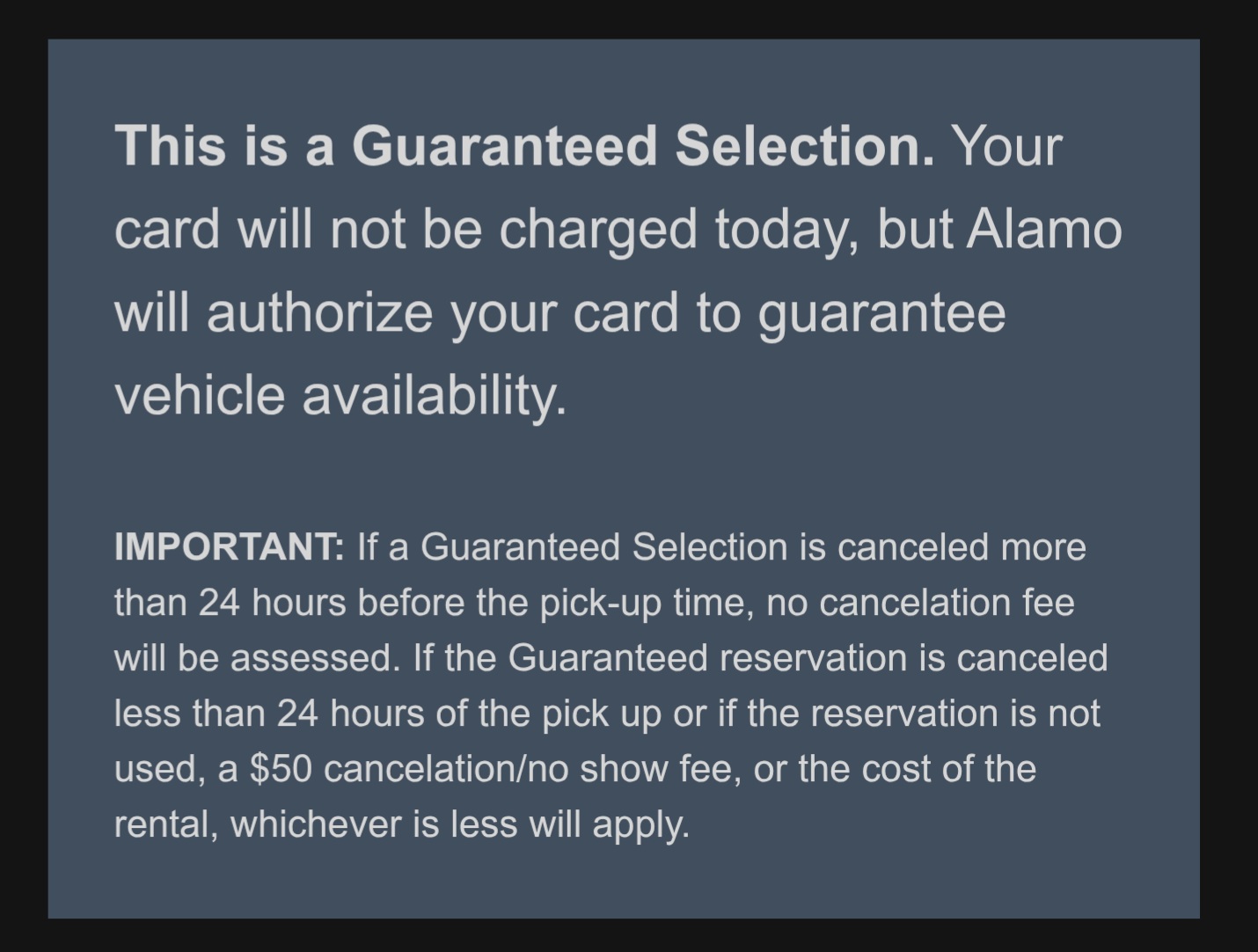Screen dimensions: 1258x952
Task: Click the word 'Your' after the bold heading
Action: coord(1008,145)
